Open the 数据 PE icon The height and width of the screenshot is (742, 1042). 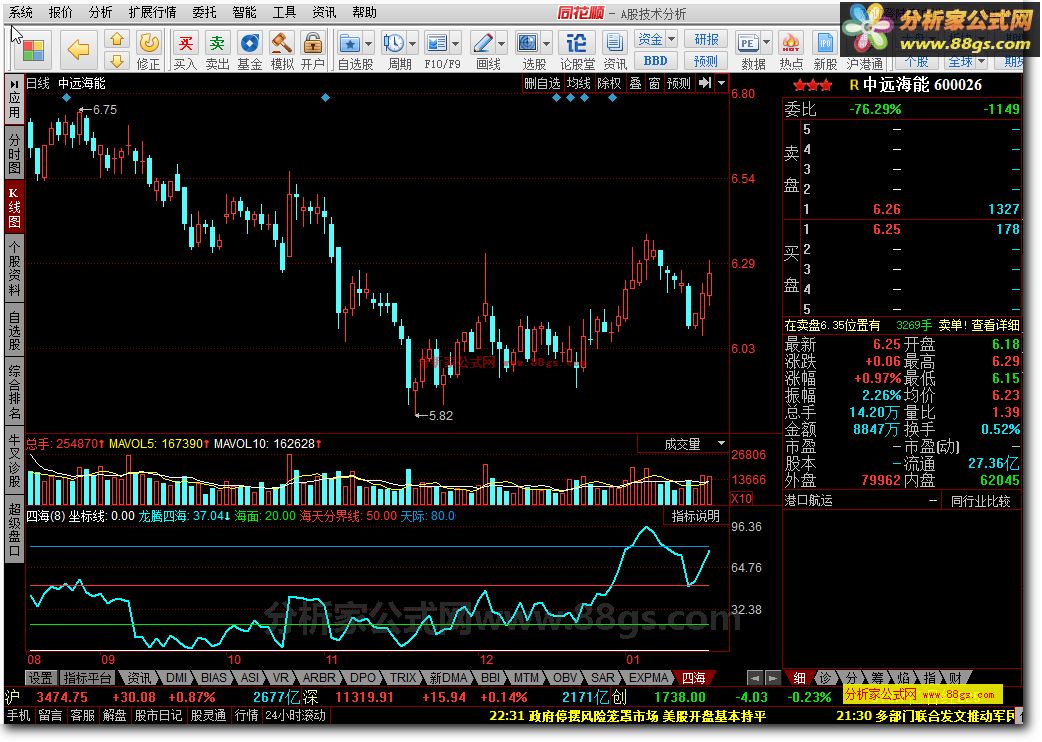pyautogui.click(x=748, y=44)
